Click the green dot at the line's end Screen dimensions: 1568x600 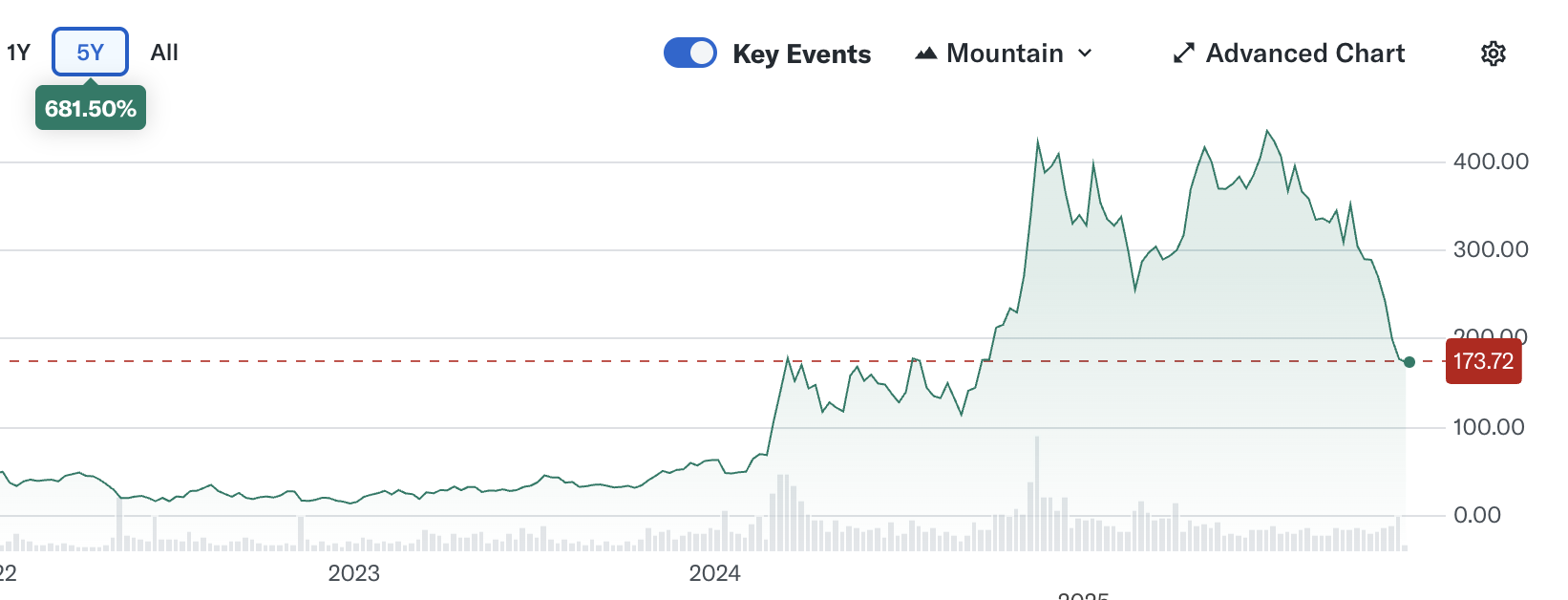click(1409, 362)
